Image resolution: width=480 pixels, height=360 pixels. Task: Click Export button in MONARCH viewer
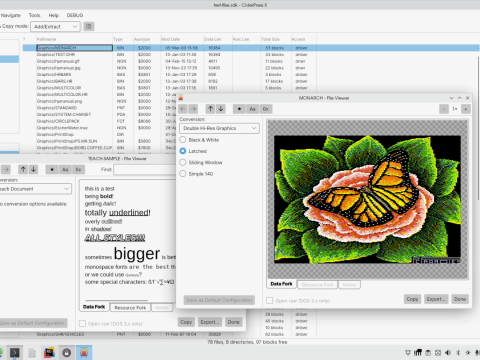(x=436, y=299)
